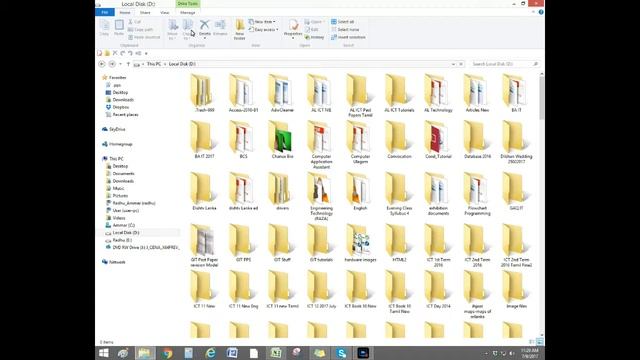Open Skype from the taskbar

pyautogui.click(x=342, y=353)
